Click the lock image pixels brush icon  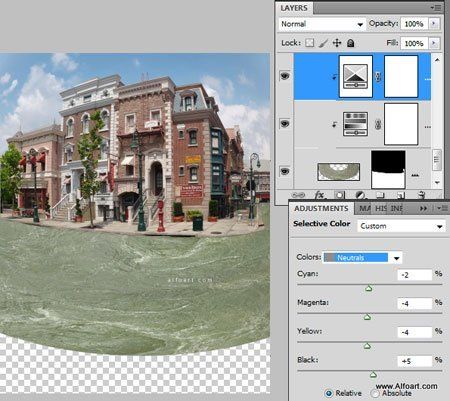pyautogui.click(x=323, y=43)
